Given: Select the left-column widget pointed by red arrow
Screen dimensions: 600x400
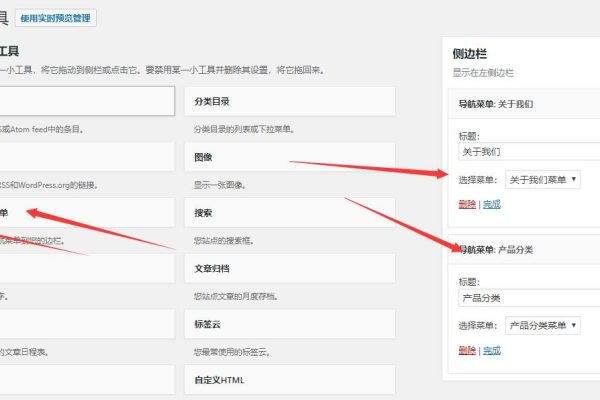Looking at the screenshot, I should coord(85,213).
